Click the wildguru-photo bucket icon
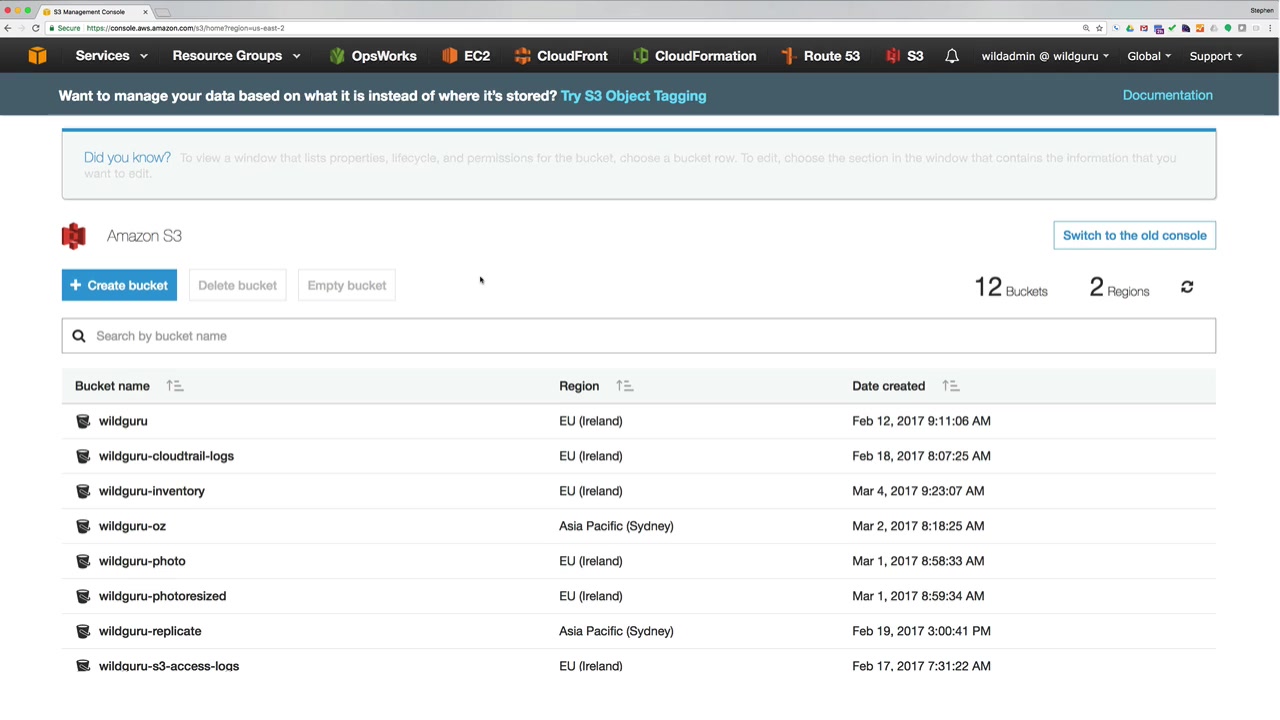Viewport: 1280px width, 720px height. click(83, 561)
